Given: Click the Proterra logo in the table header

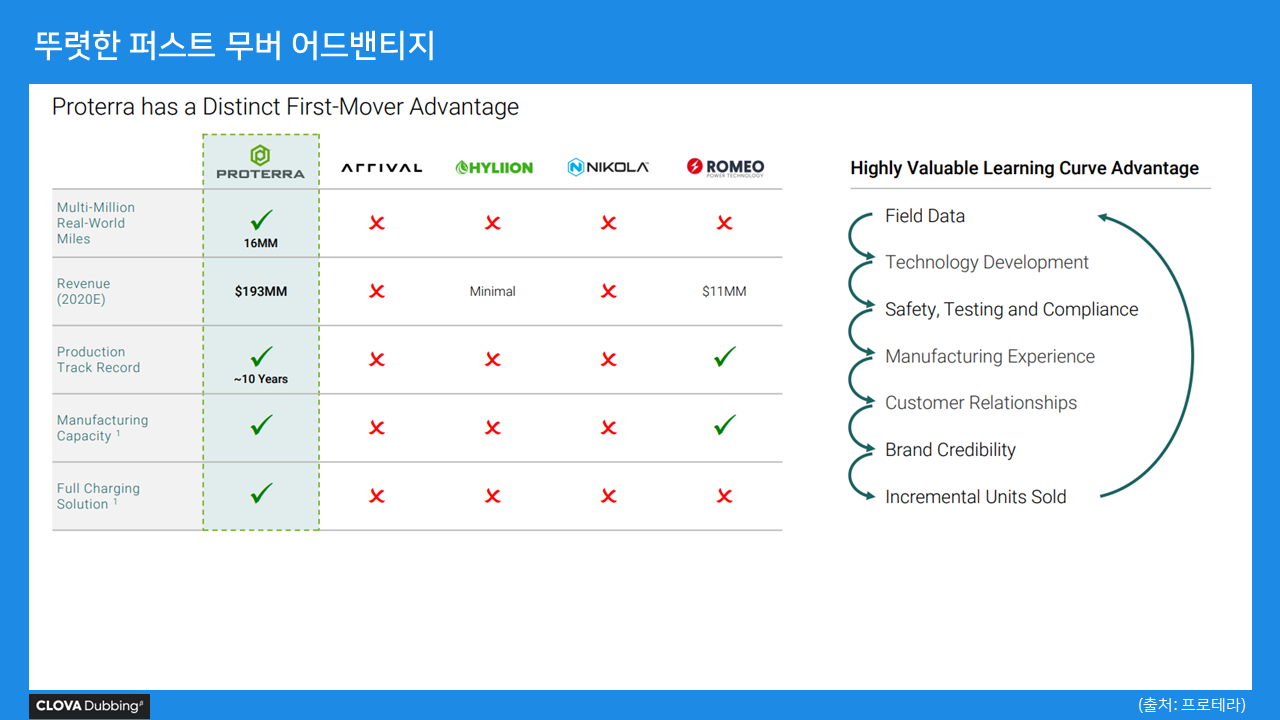Looking at the screenshot, I should pyautogui.click(x=260, y=162).
